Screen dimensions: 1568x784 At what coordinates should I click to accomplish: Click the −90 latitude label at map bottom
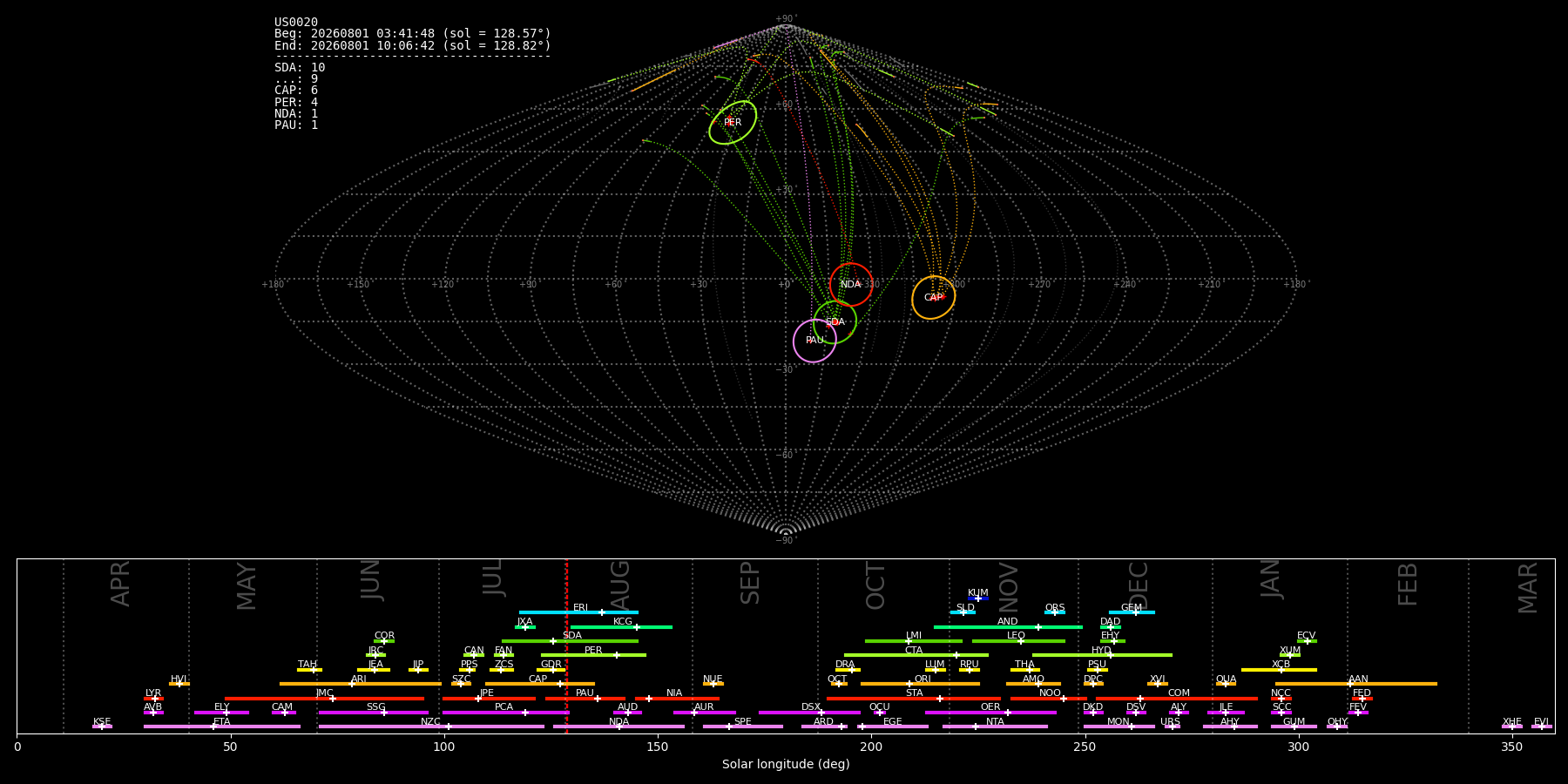(x=786, y=541)
